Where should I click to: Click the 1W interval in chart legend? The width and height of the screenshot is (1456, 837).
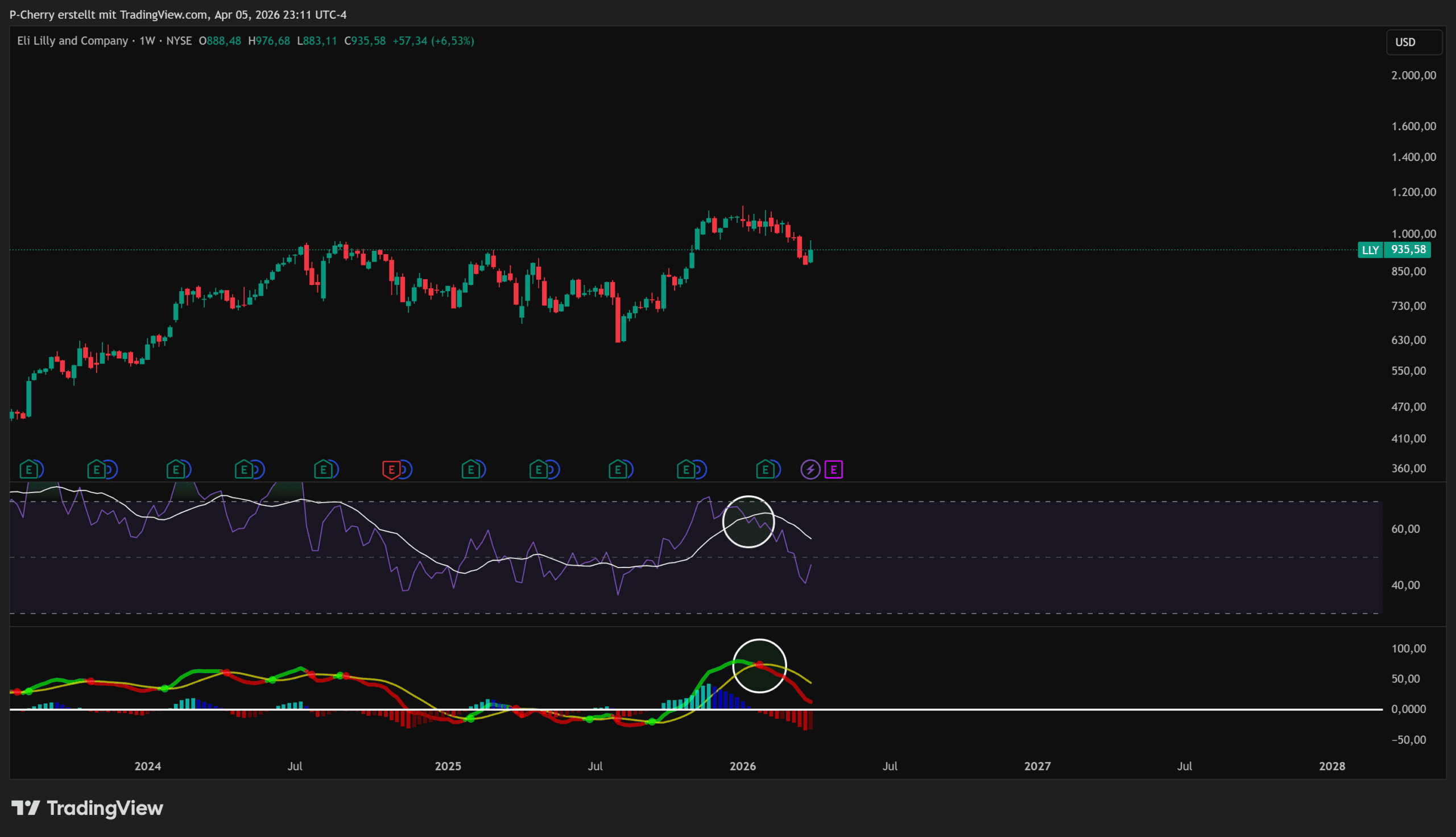[147, 41]
